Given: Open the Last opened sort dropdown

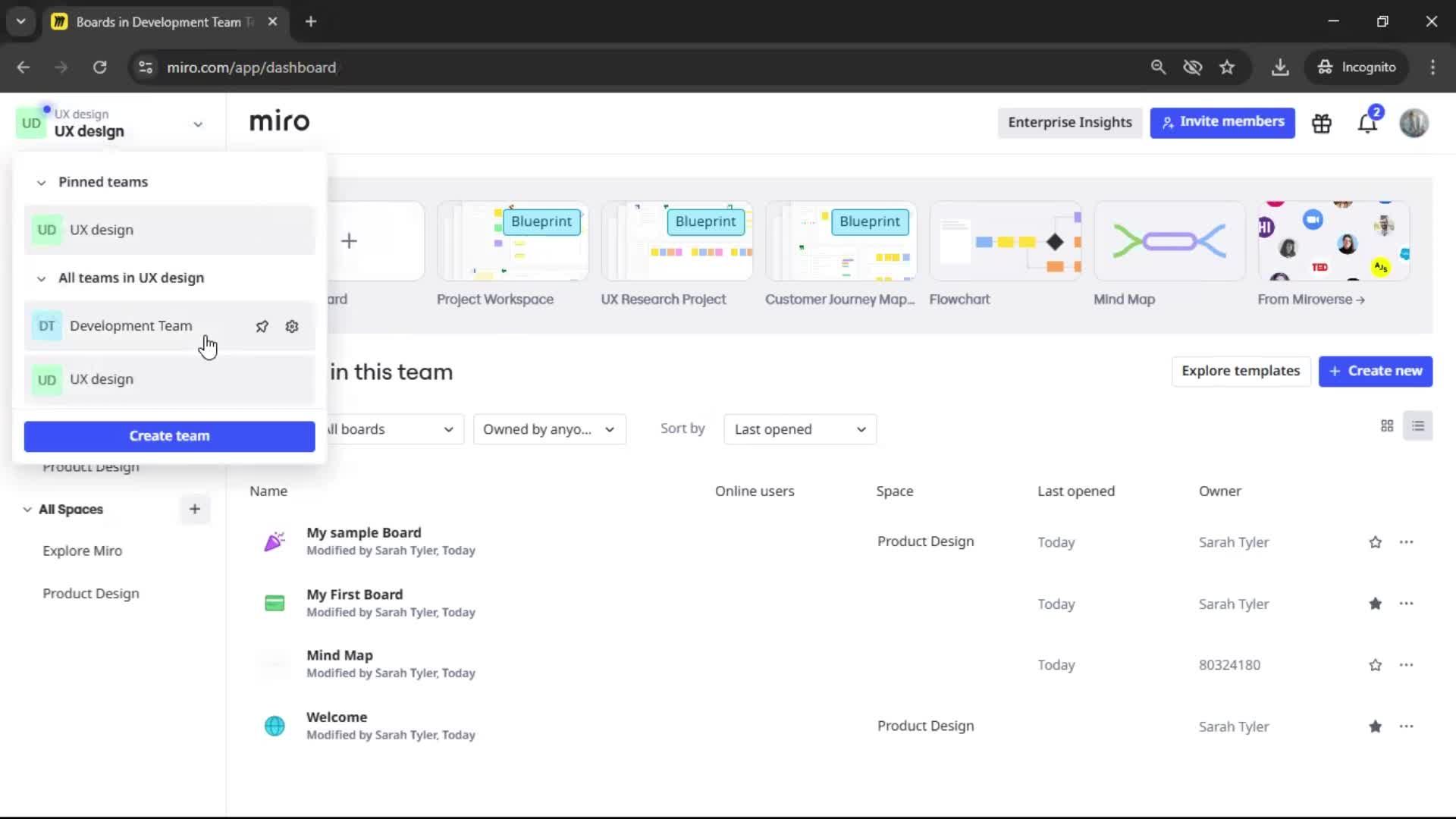Looking at the screenshot, I should click(x=800, y=429).
